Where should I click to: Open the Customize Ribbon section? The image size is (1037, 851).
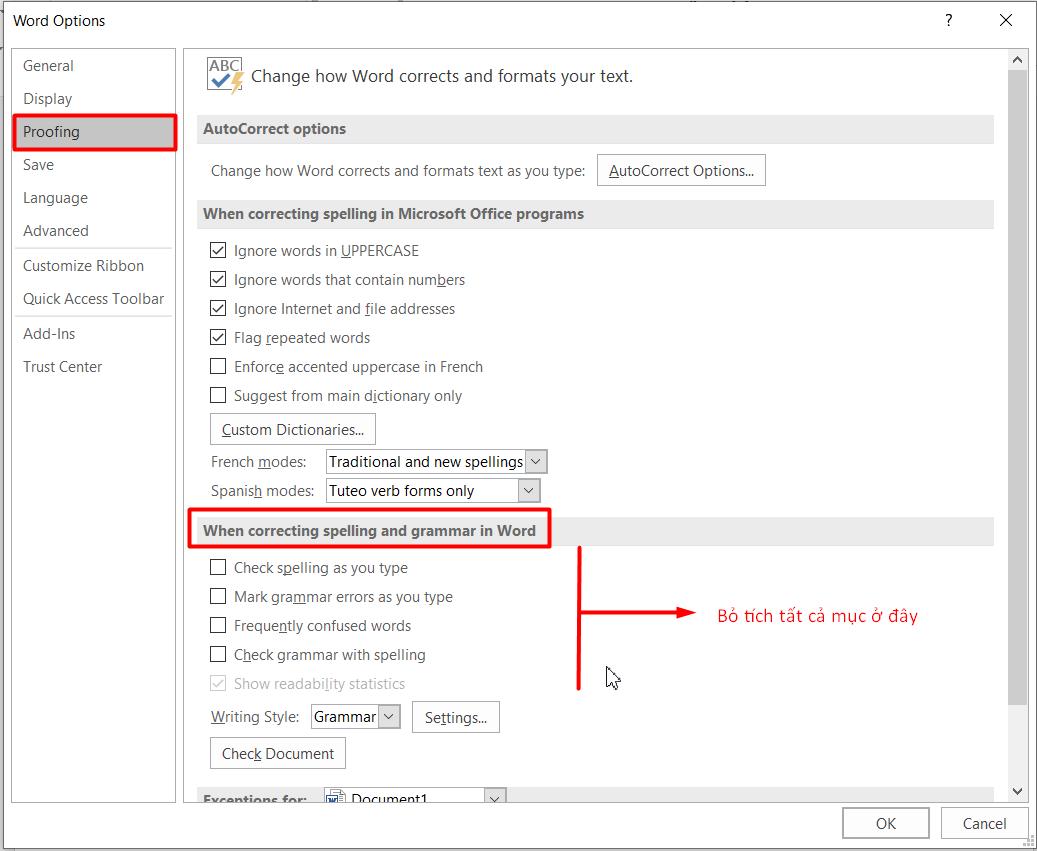(x=84, y=266)
